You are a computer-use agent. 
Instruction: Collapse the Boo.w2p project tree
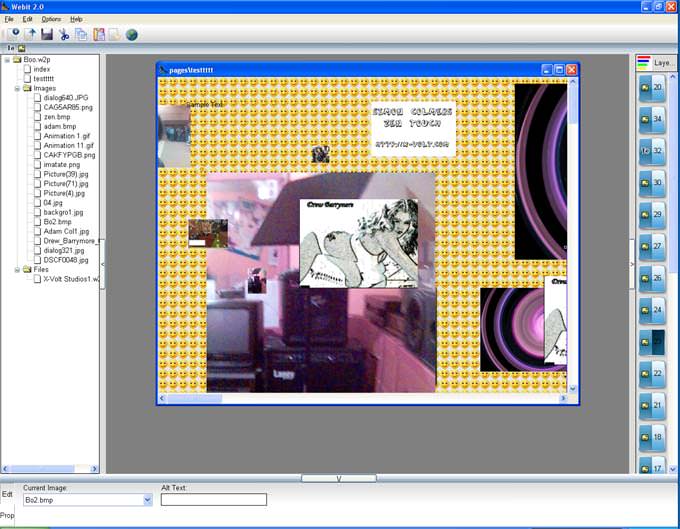coord(7,60)
